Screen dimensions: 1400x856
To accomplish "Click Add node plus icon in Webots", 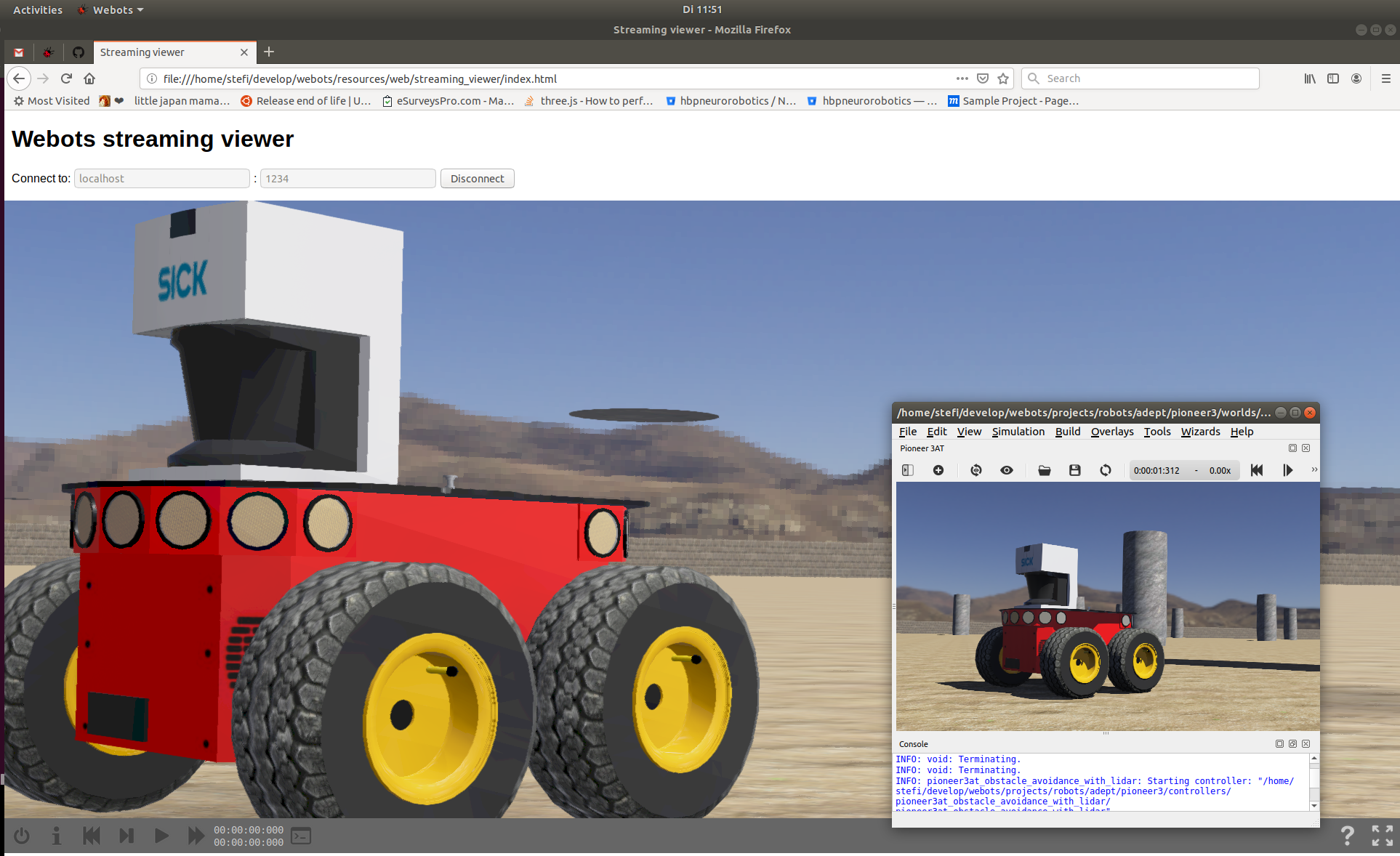I will pyautogui.click(x=938, y=470).
